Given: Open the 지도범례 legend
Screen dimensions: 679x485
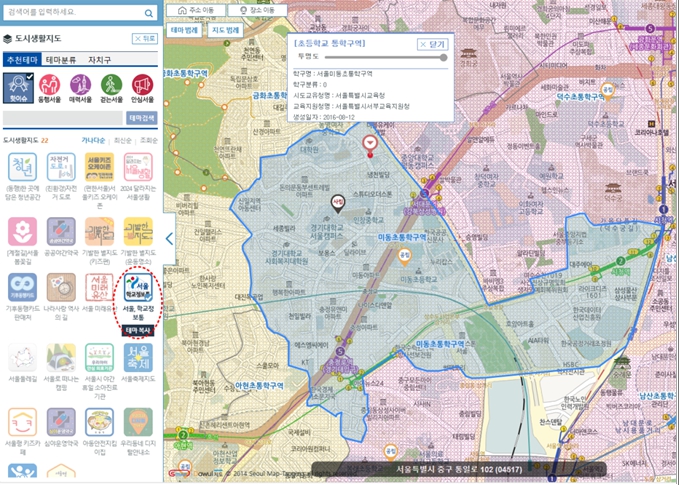Looking at the screenshot, I should click(x=226, y=30).
